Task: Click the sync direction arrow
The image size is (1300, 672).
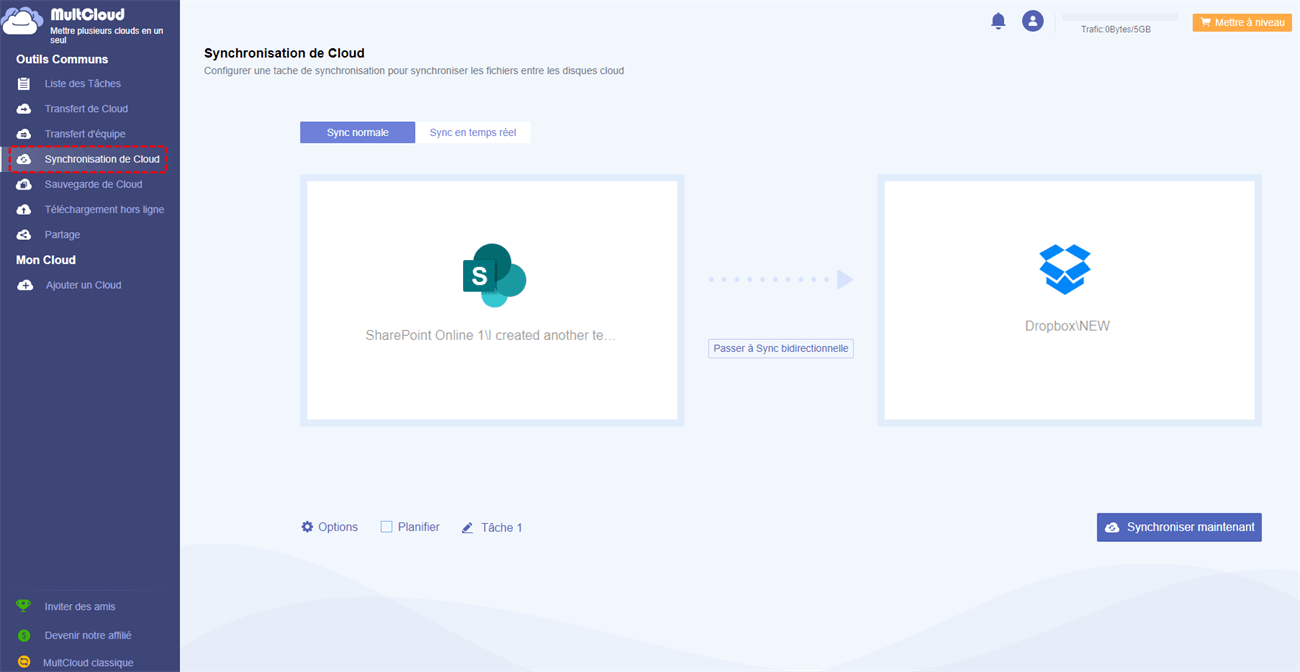Action: (x=781, y=280)
